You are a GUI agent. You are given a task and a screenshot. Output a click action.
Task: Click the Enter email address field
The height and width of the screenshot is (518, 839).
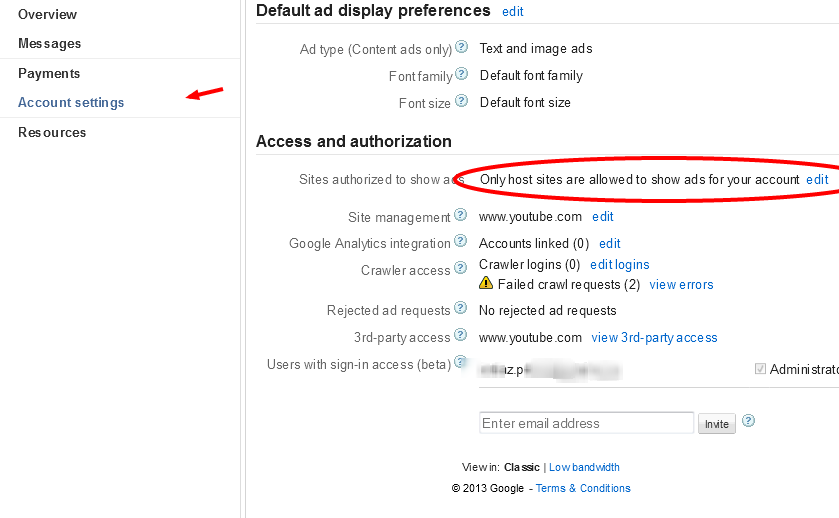(x=586, y=423)
